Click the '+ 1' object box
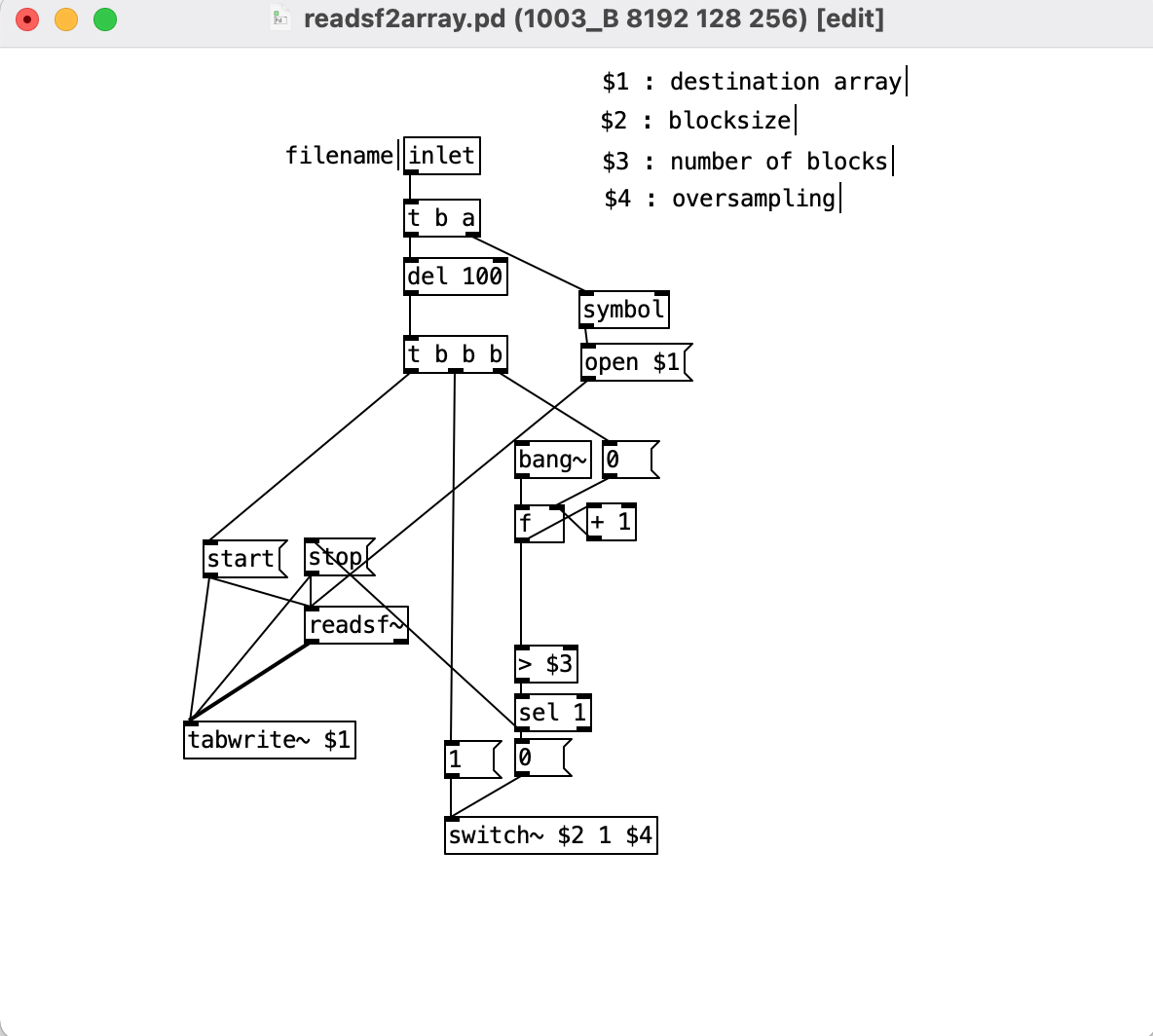The width and height of the screenshot is (1153, 1036). tap(611, 522)
